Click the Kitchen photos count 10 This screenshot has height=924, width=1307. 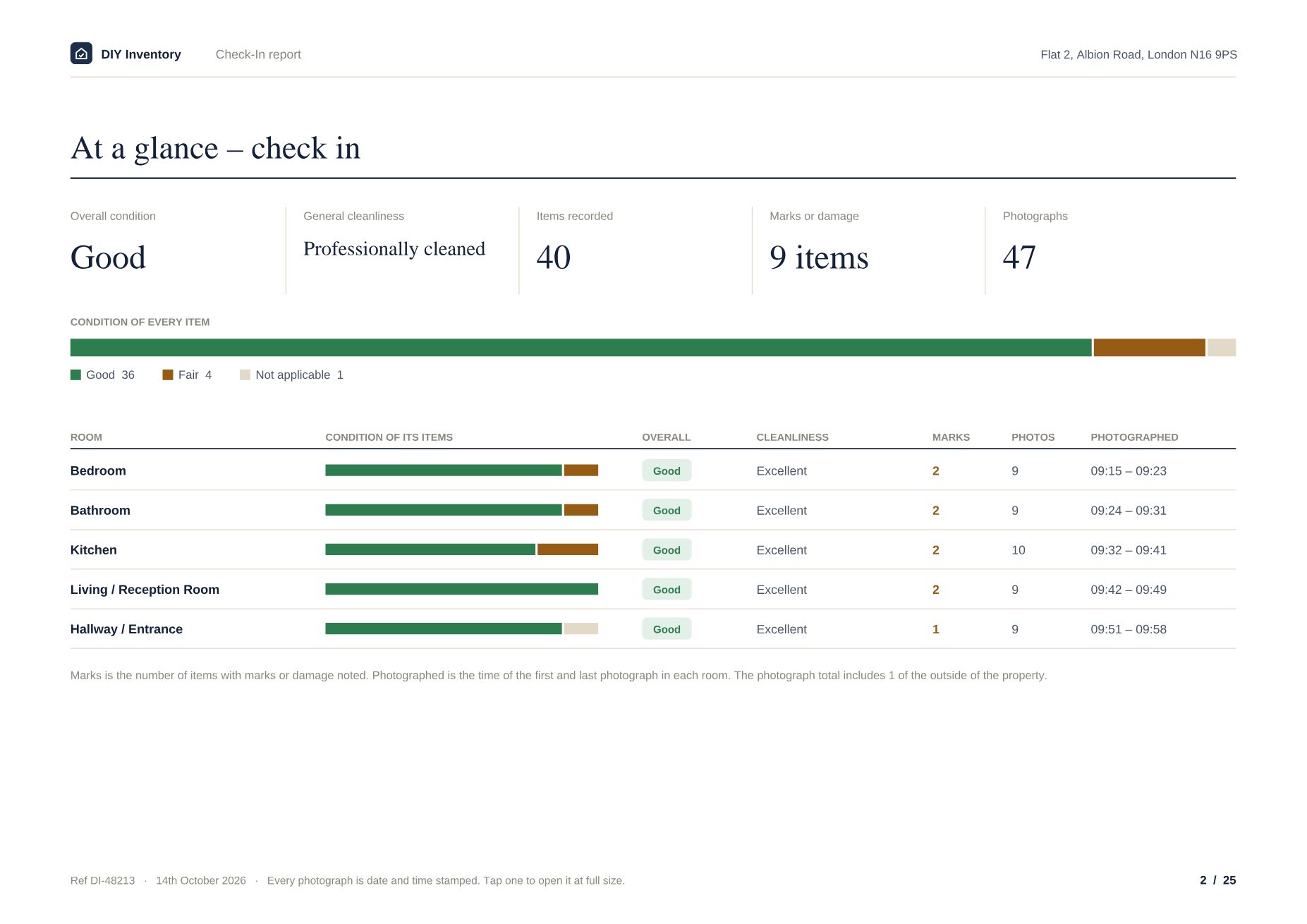click(1018, 549)
